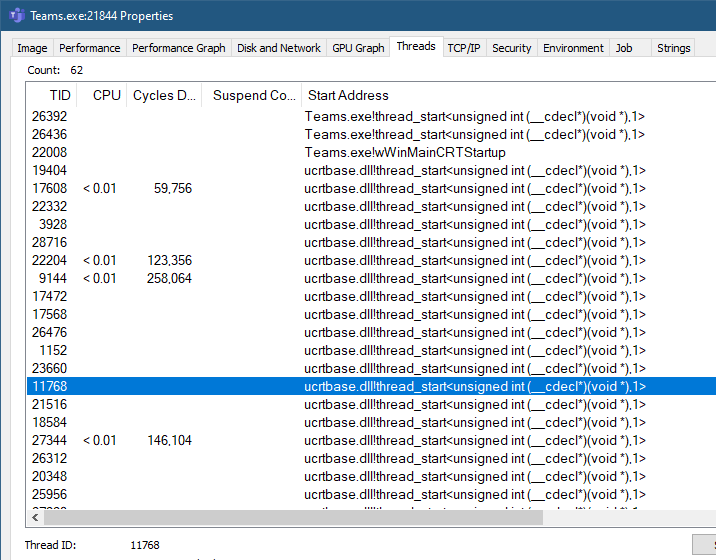Sort by Suspend Count column header

pos(252,95)
